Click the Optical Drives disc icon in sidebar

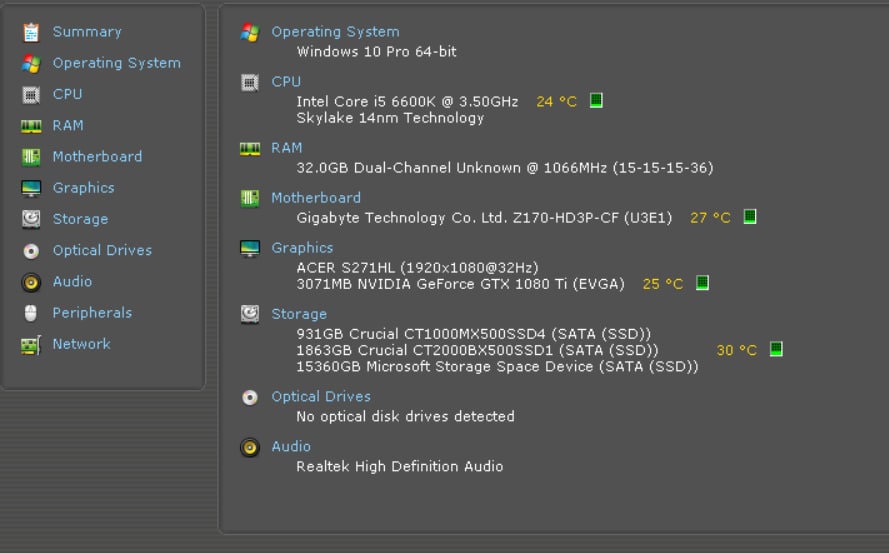tap(31, 251)
